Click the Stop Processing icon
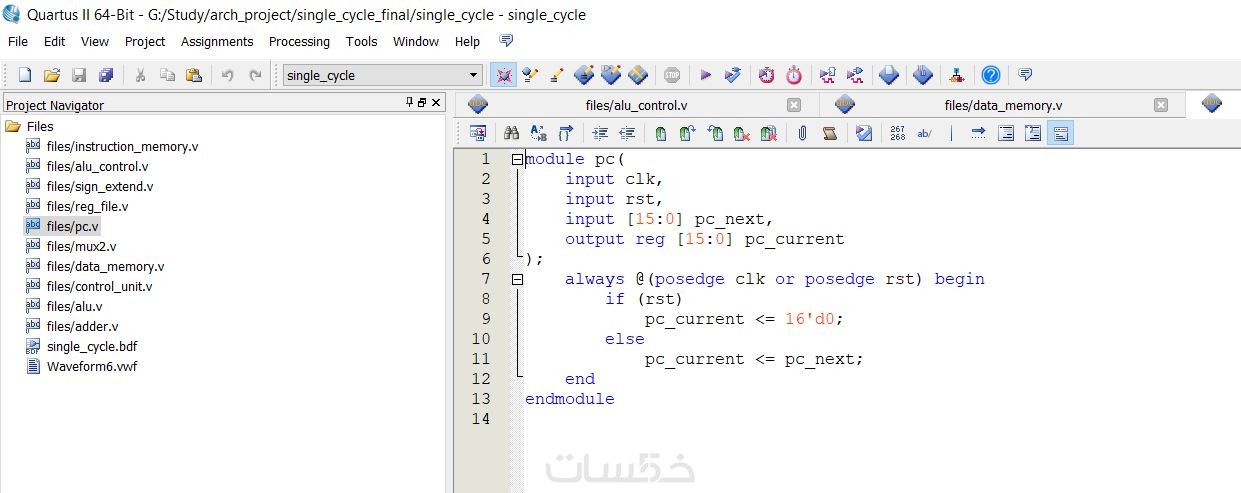This screenshot has height=493, width=1241. [672, 75]
